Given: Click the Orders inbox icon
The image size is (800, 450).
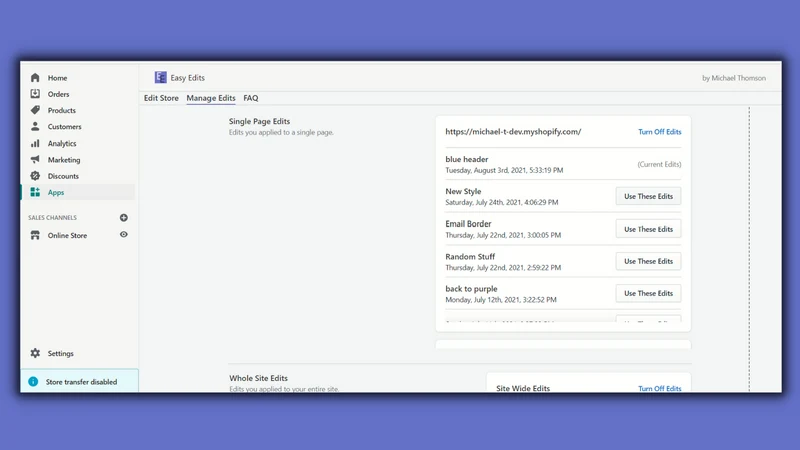Looking at the screenshot, I should [x=35, y=94].
